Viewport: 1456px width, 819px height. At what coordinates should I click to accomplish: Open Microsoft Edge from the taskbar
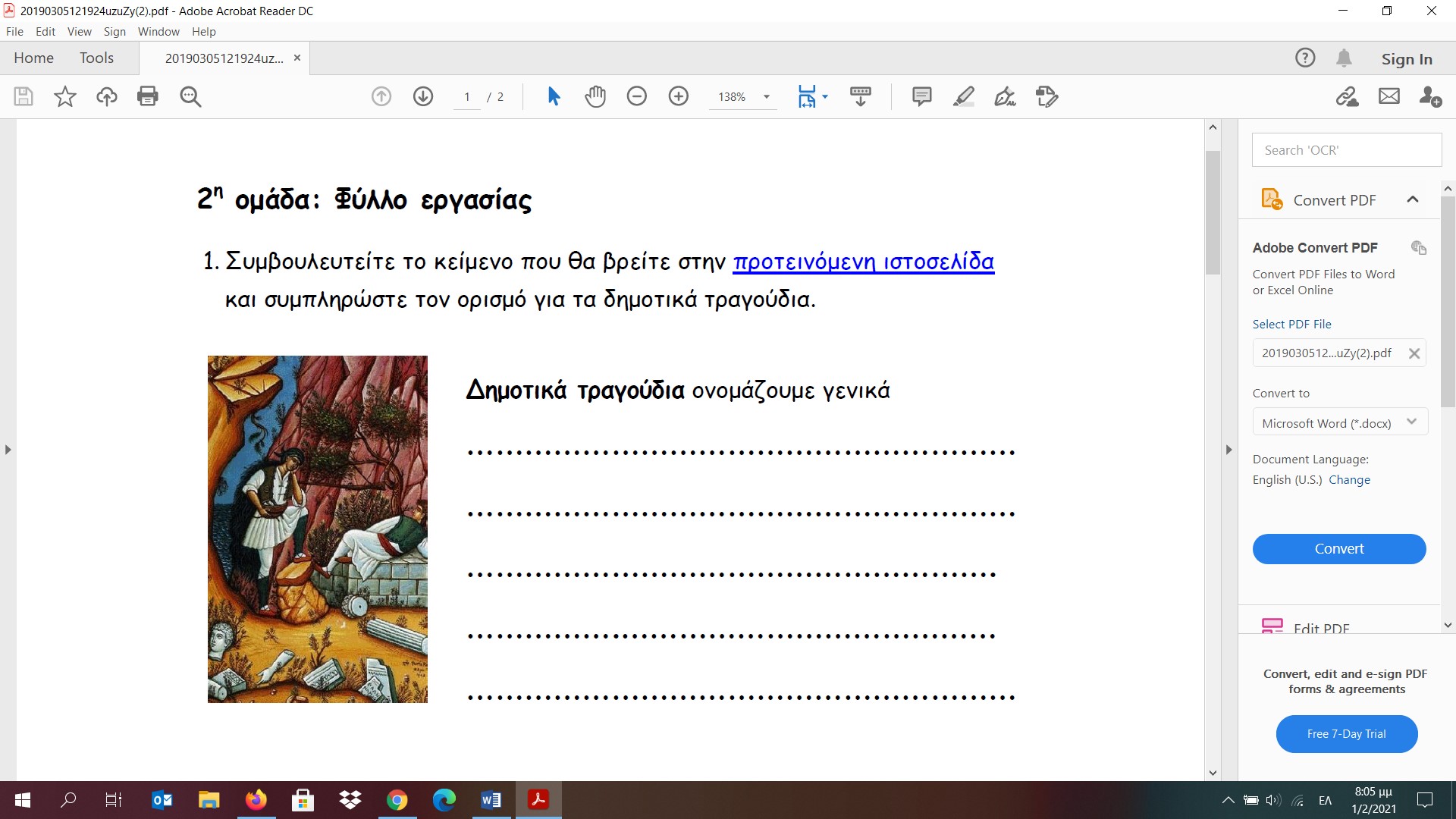click(x=444, y=800)
